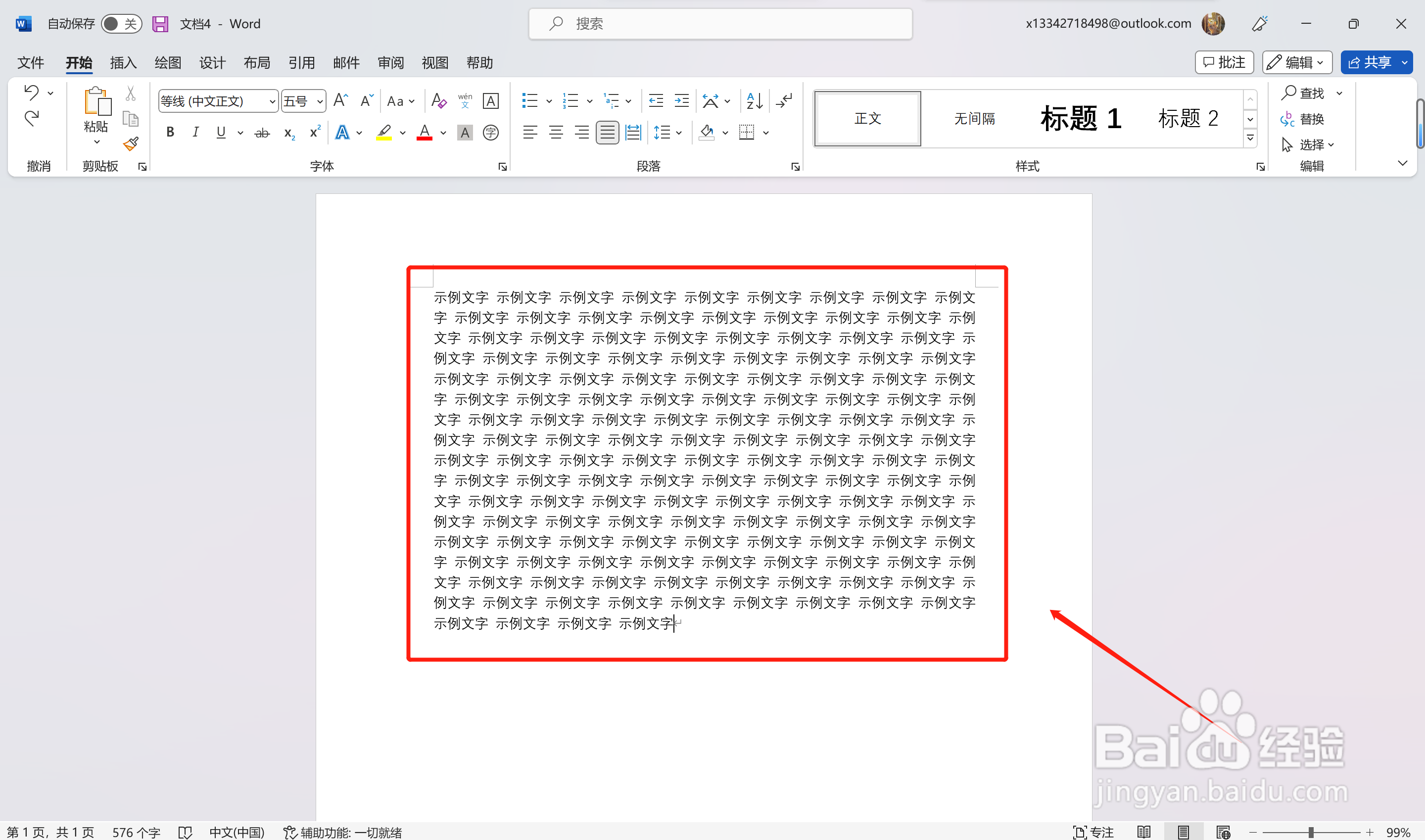The image size is (1425, 840).
Task: Toggle Superscript formatting
Action: (x=315, y=133)
